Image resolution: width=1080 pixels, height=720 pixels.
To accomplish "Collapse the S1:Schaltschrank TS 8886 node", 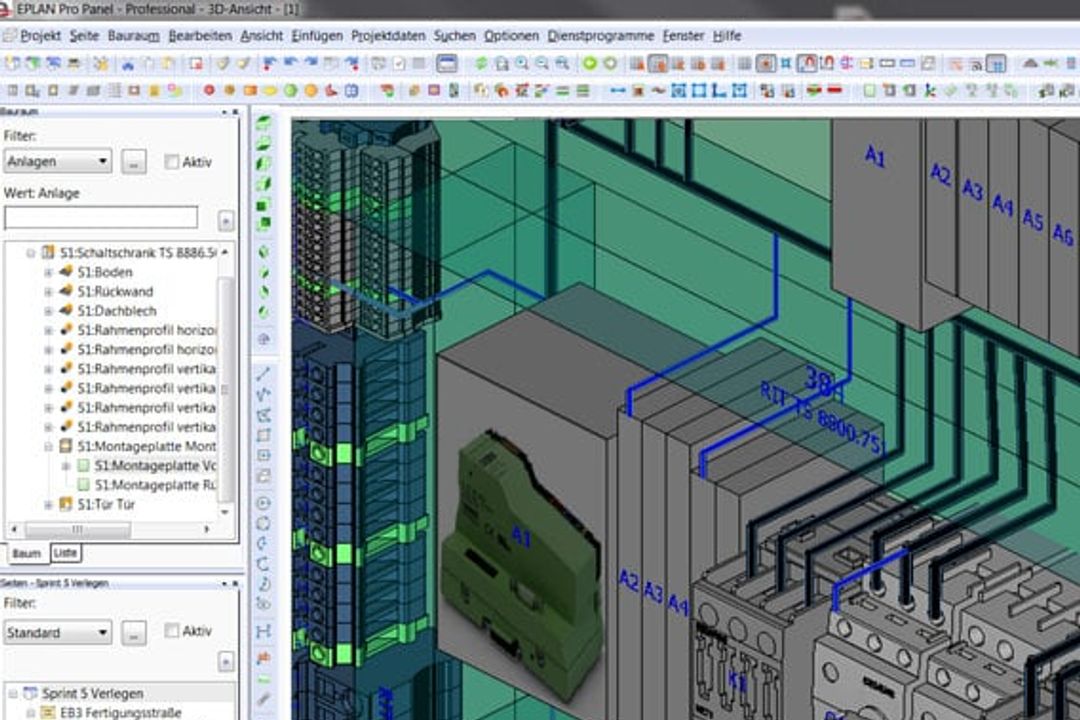I will [30, 253].
